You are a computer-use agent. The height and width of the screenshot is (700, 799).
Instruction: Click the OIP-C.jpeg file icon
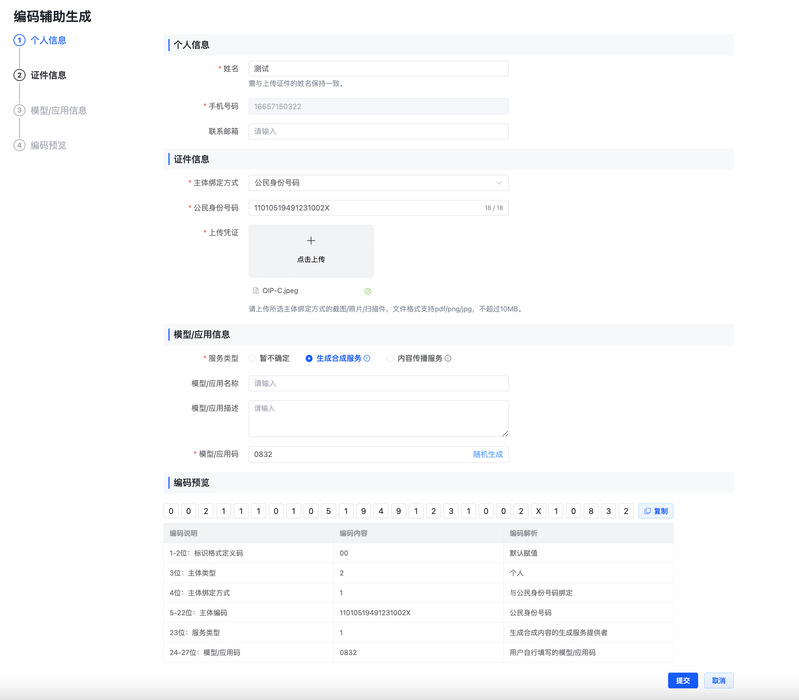(x=256, y=291)
